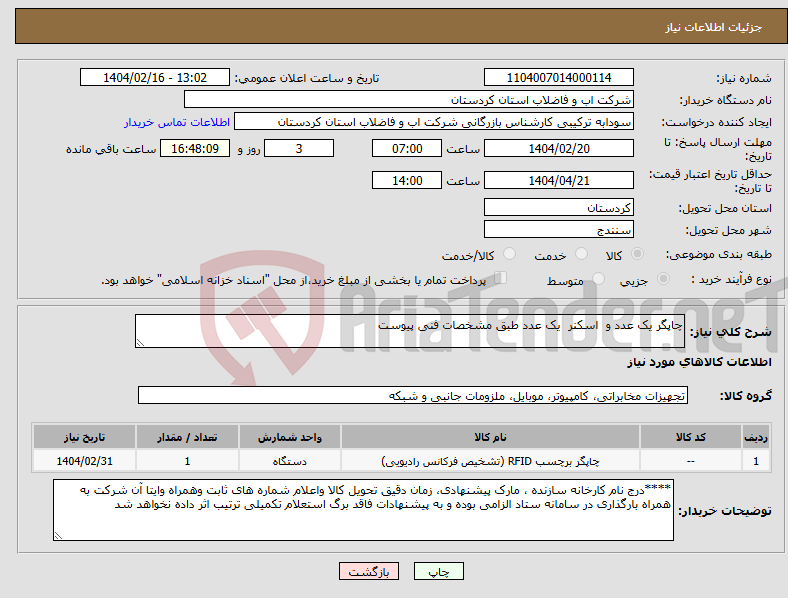Select the متوسط purchase type radio
Image resolution: width=788 pixels, height=598 pixels.
(x=599, y=278)
